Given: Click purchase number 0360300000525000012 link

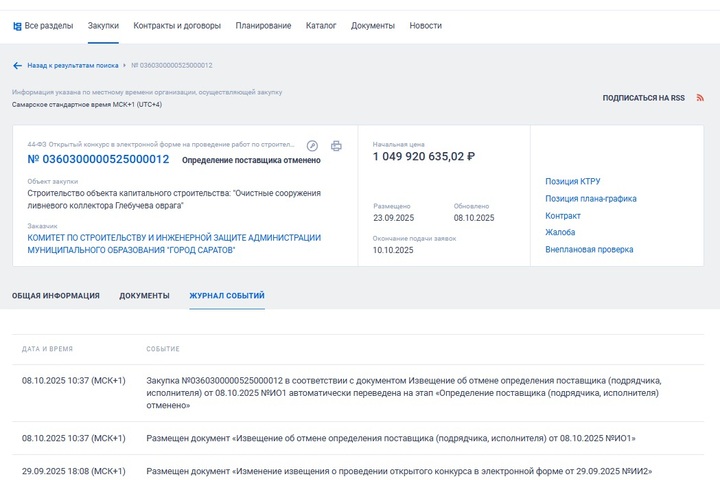Looking at the screenshot, I should click(98, 160).
